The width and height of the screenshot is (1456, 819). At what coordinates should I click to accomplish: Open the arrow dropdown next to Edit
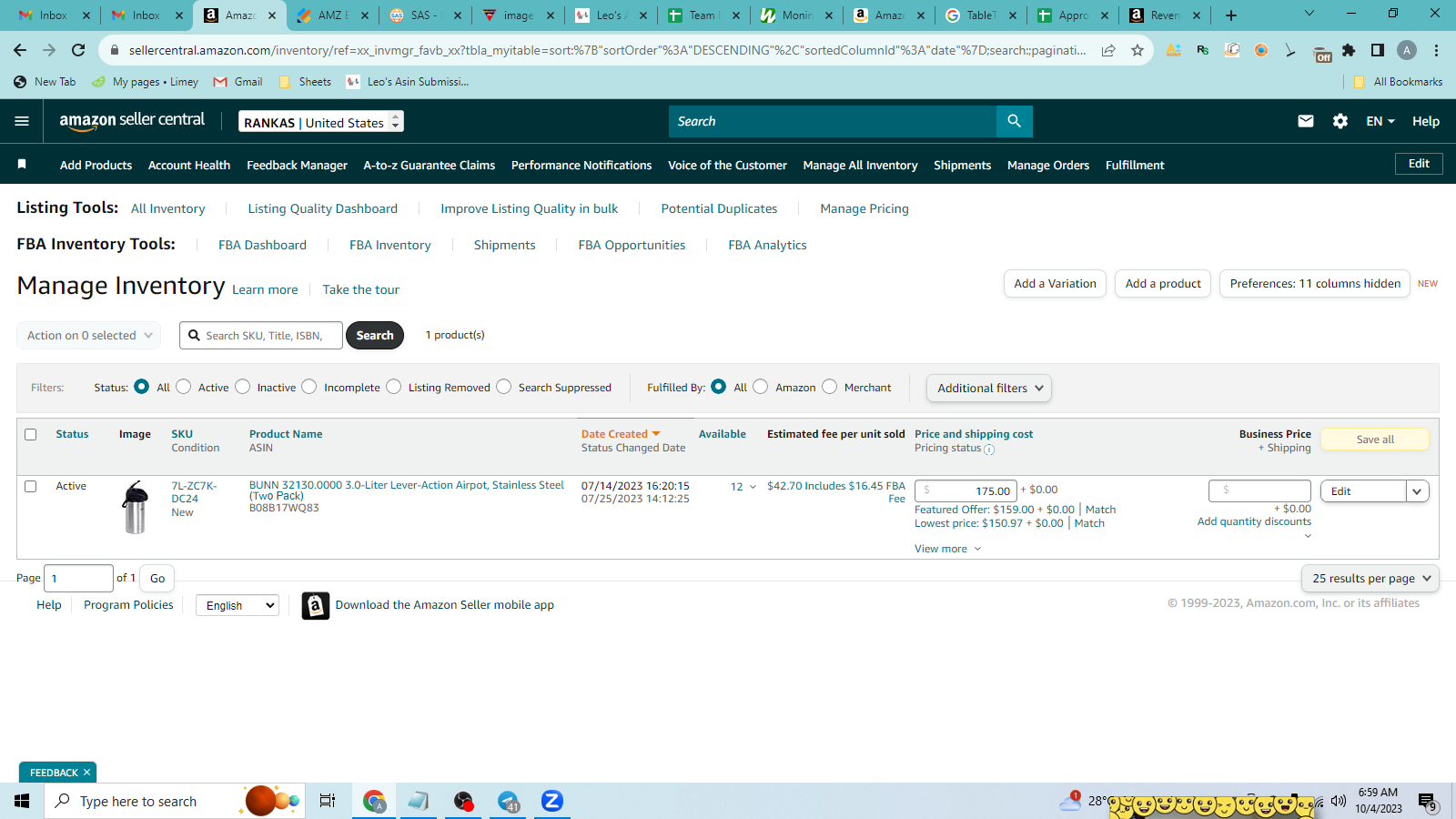pyautogui.click(x=1417, y=491)
